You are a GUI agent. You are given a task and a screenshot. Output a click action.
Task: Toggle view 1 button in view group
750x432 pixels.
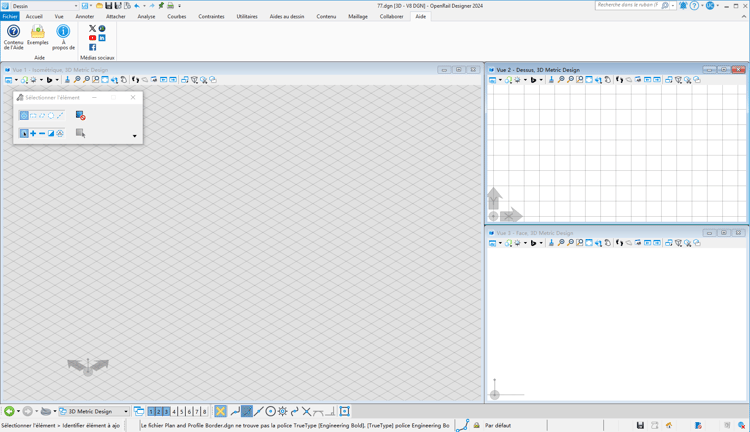coord(151,411)
